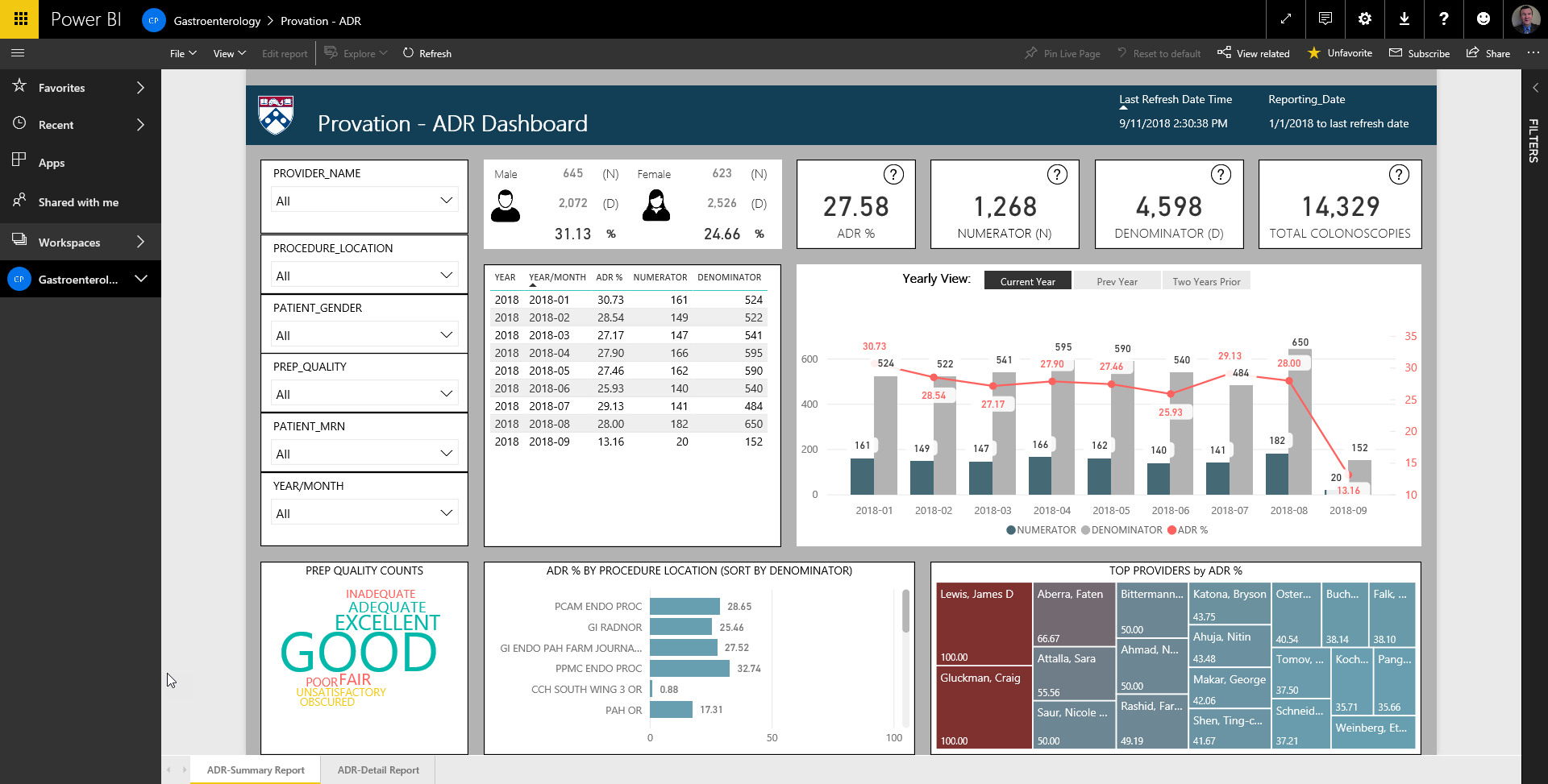The width and height of the screenshot is (1548, 784).
Task: Open PROVIDER_NAME dropdown
Action: [364, 201]
